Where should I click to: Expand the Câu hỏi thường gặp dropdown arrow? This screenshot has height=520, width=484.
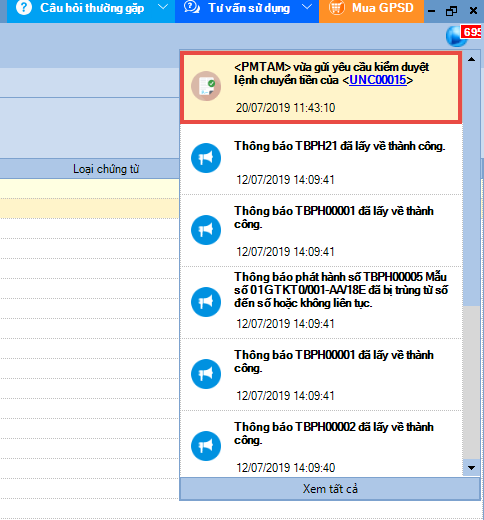163,7
